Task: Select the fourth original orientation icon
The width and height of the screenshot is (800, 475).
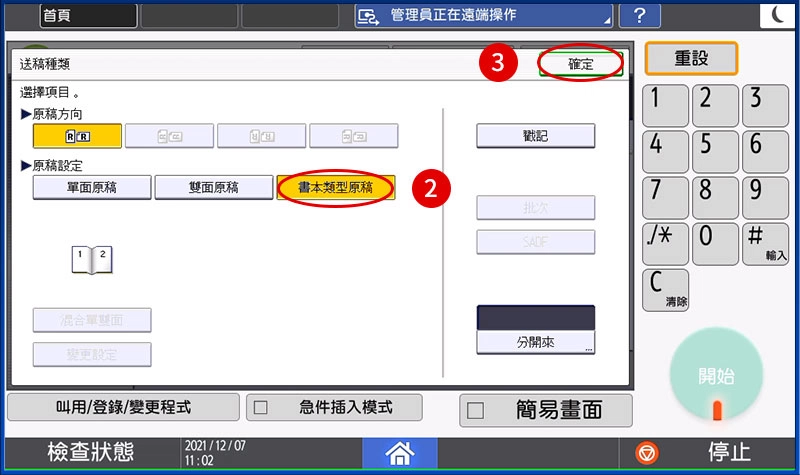Action: click(354, 136)
